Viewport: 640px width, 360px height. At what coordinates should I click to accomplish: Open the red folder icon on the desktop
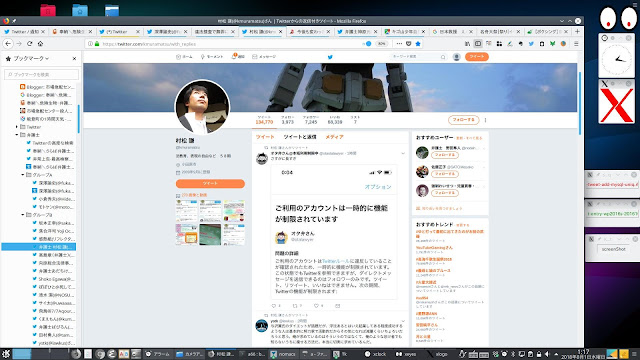coord(48,10)
